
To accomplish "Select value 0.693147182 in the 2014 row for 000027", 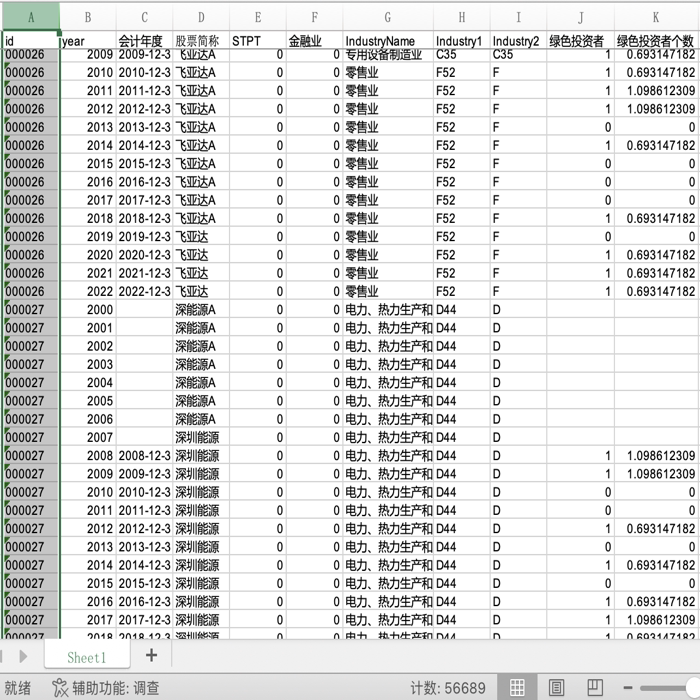I will click(x=655, y=565).
